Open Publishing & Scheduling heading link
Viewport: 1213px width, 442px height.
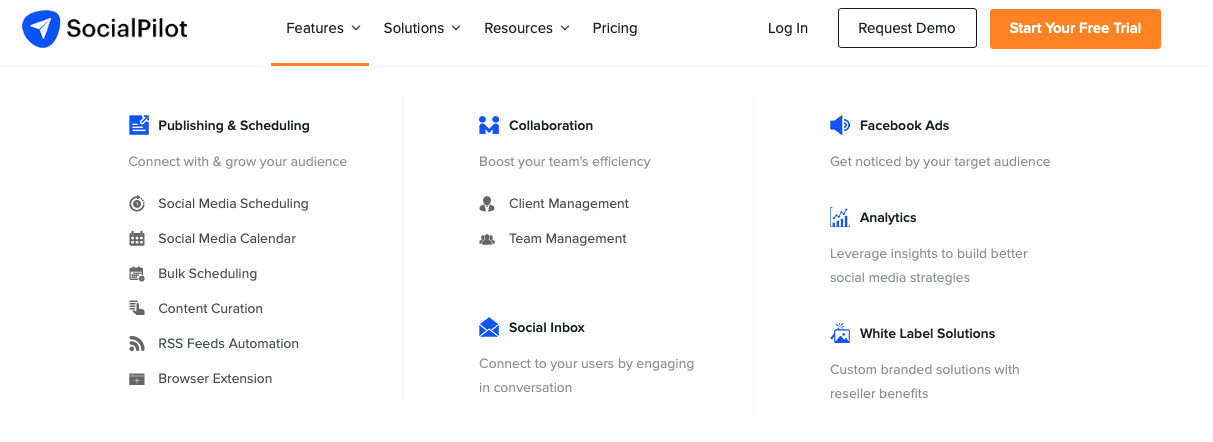[x=234, y=125]
